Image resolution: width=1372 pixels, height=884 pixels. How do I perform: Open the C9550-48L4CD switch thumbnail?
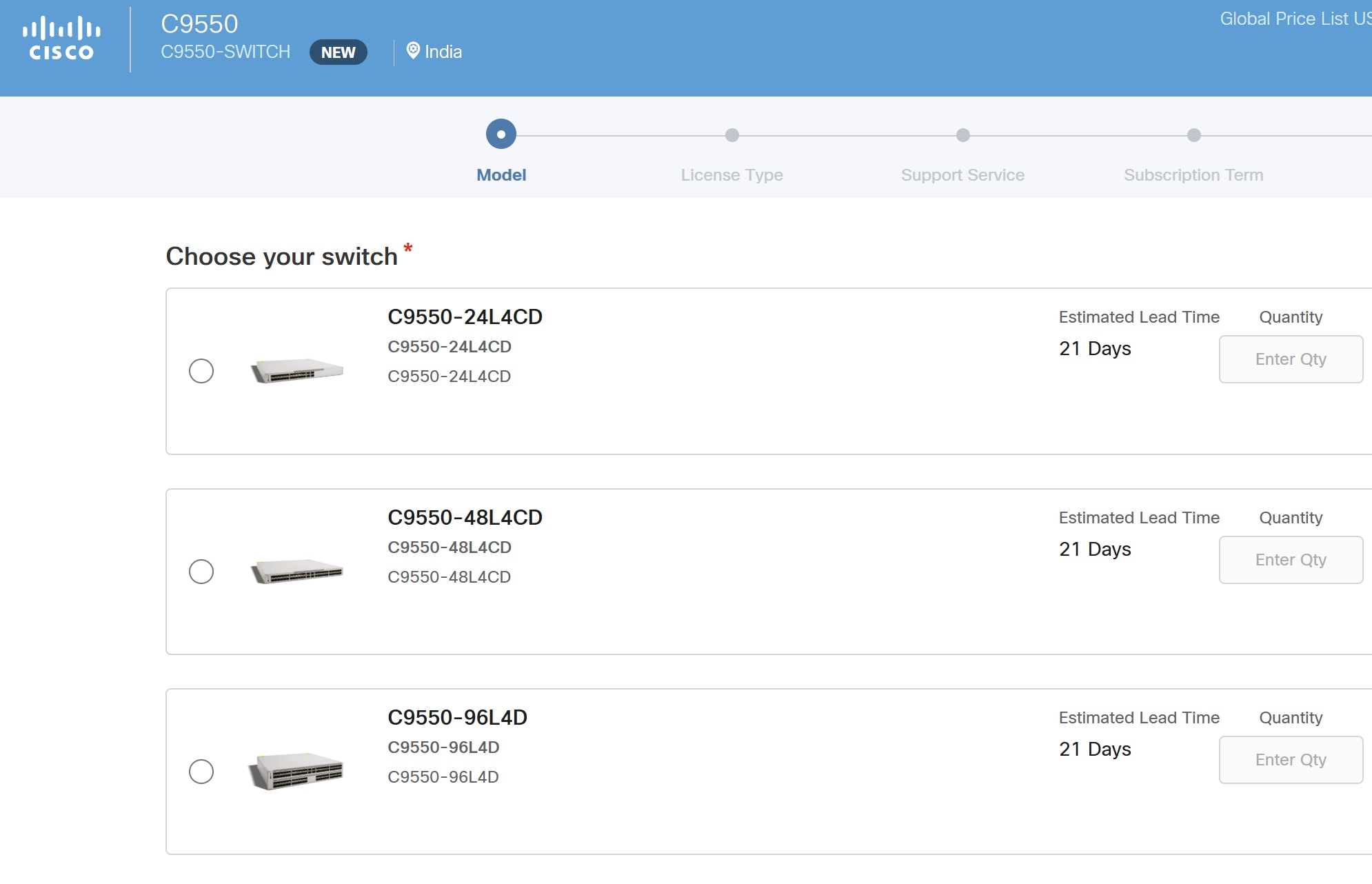point(297,572)
